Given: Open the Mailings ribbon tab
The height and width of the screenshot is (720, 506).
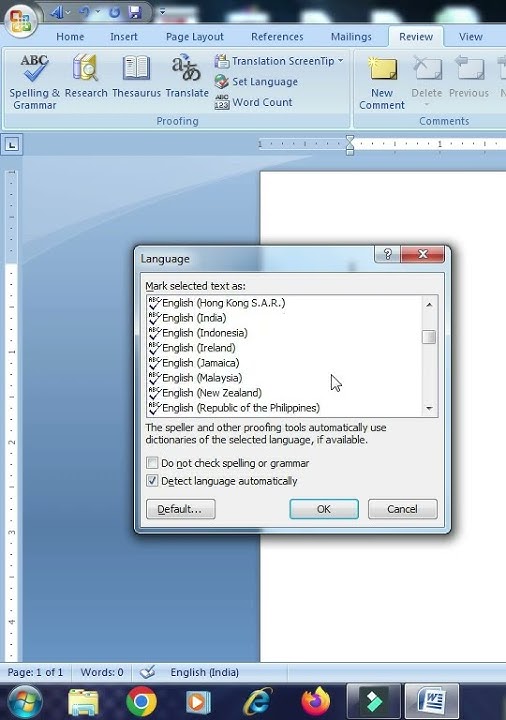Looking at the screenshot, I should click(351, 37).
